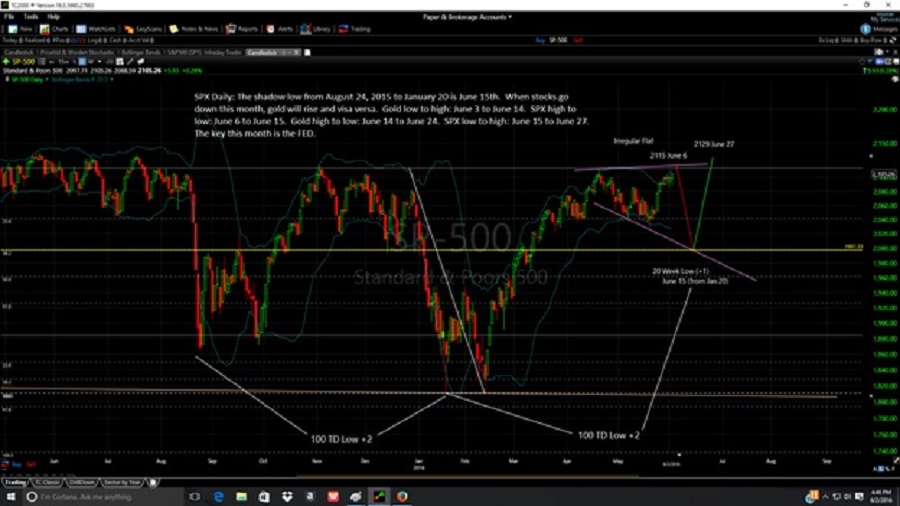Open Reports from the toolbar
This screenshot has width=900, height=506.
242,29
